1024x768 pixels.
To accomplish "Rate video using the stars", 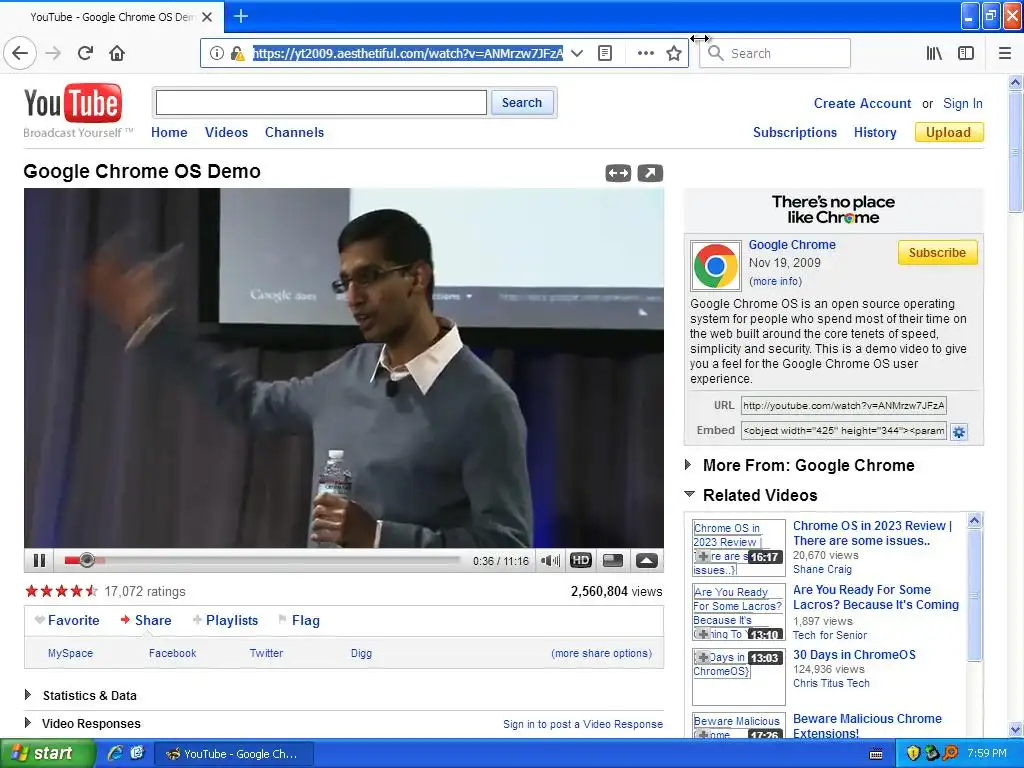I will point(61,591).
